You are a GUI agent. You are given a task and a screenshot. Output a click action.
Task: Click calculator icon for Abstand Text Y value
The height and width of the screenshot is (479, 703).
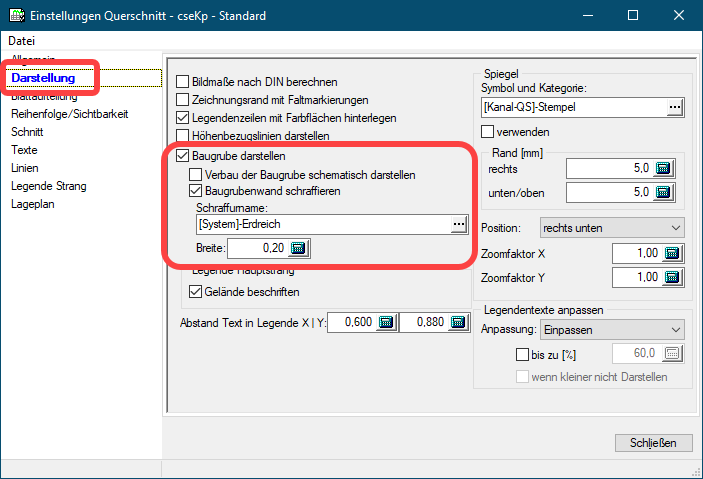point(457,322)
